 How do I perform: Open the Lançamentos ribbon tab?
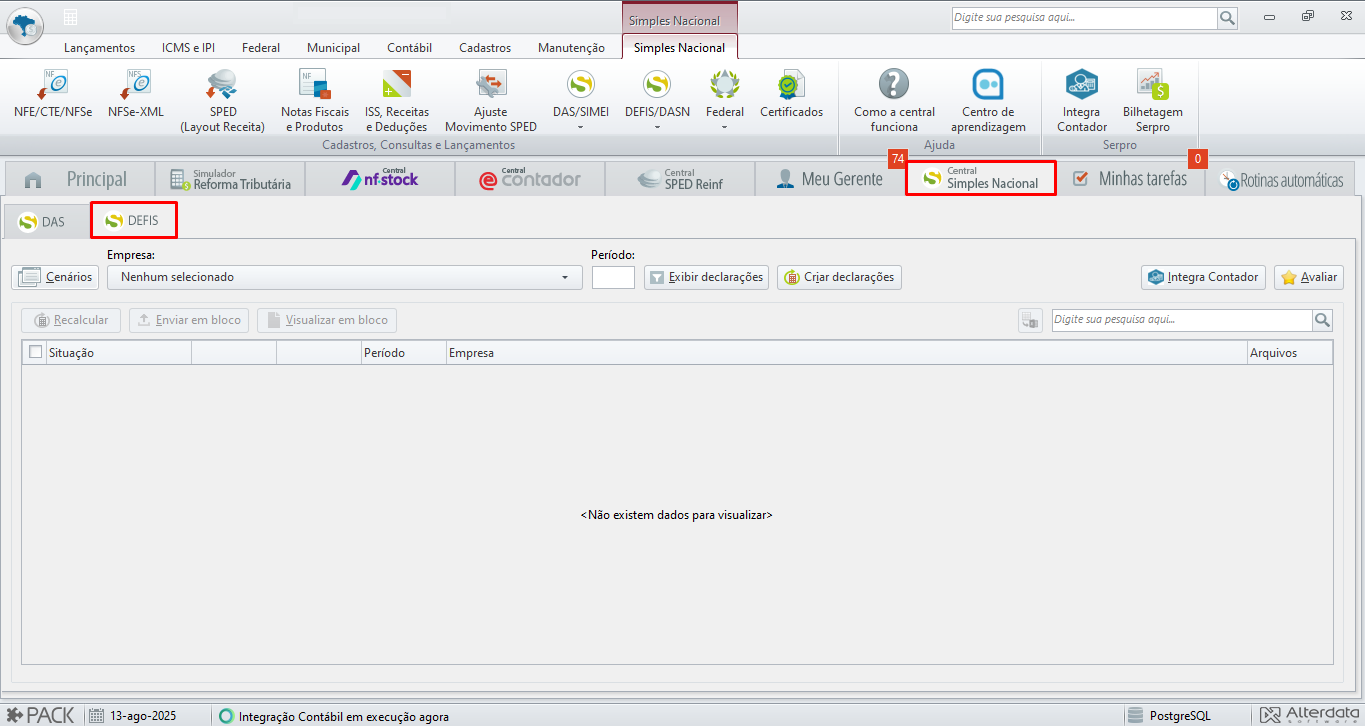click(99, 47)
